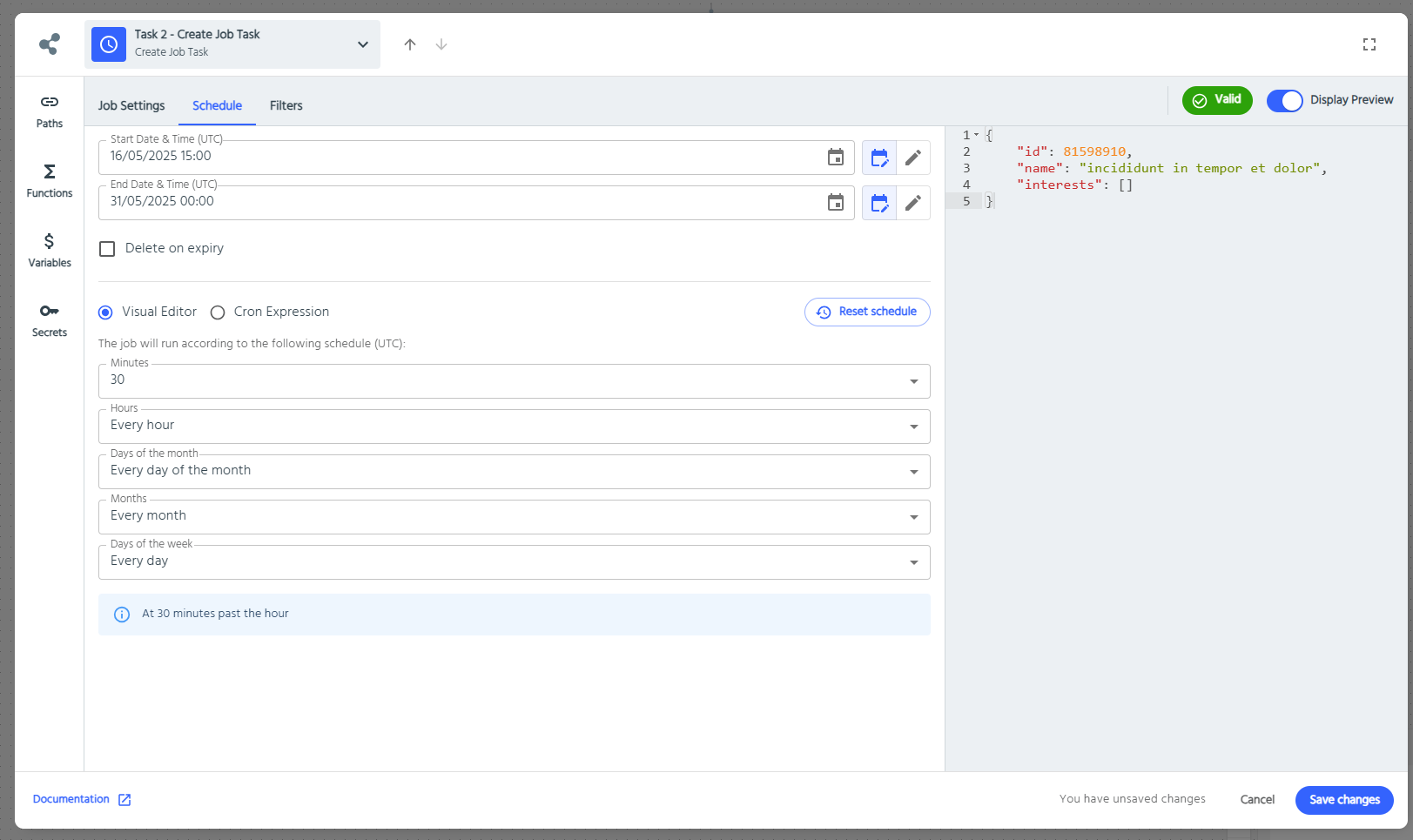Click the info icon beside schedule summary
Screen dimensions: 1413x840
tap(122, 615)
